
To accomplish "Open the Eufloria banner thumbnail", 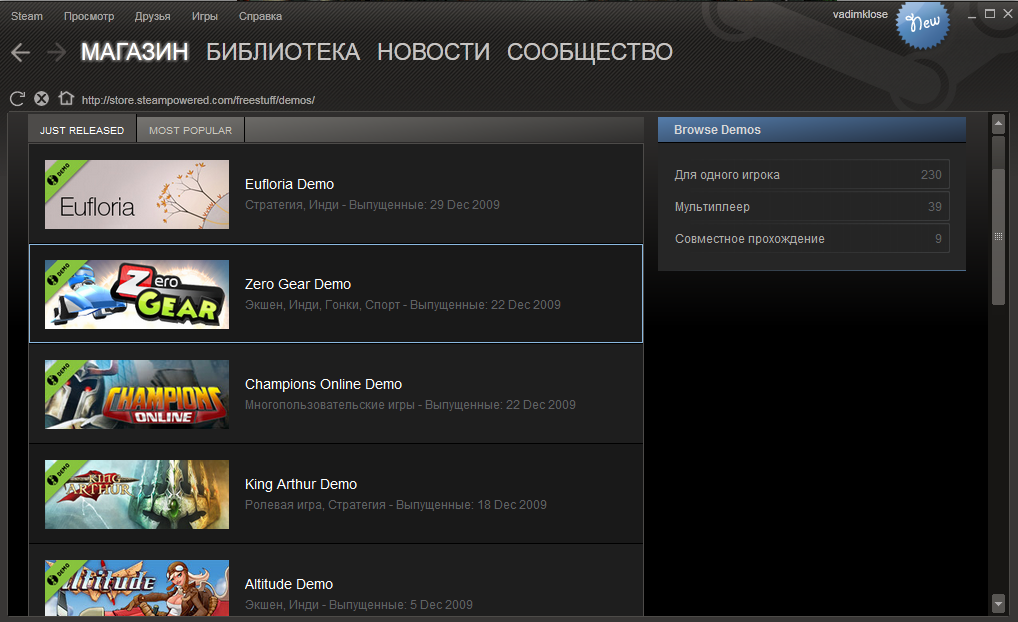I will pos(137,194).
